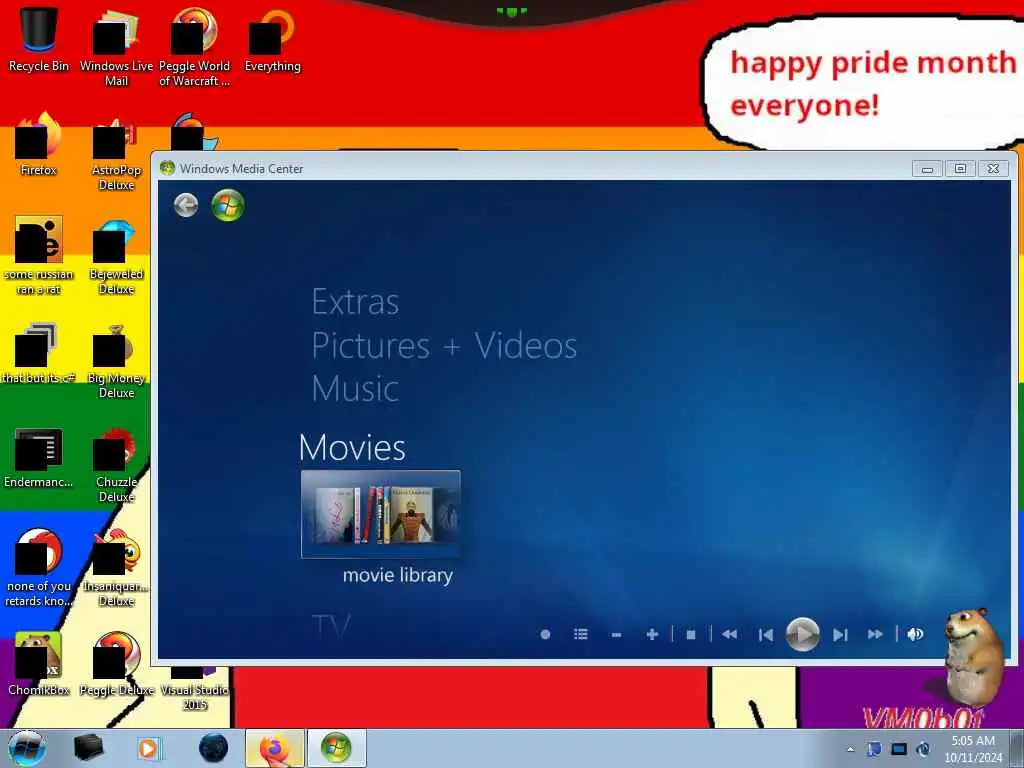The image size is (1024, 768).
Task: Click the channel down minus button
Action: coord(616,634)
